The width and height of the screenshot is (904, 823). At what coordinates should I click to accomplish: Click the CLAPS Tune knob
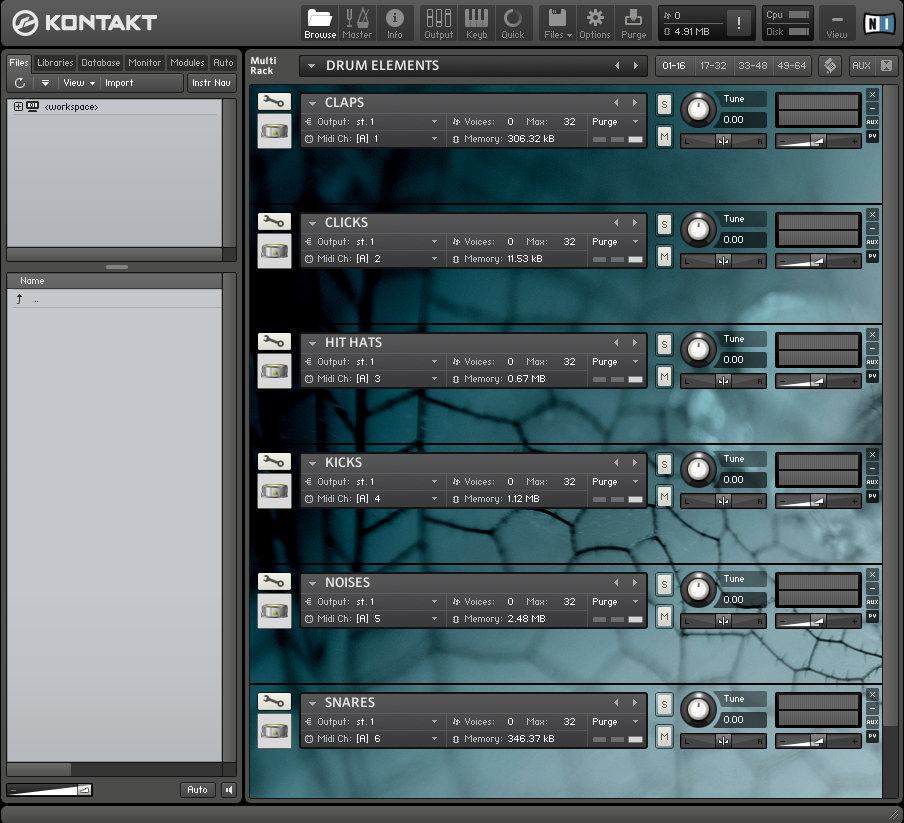[699, 109]
